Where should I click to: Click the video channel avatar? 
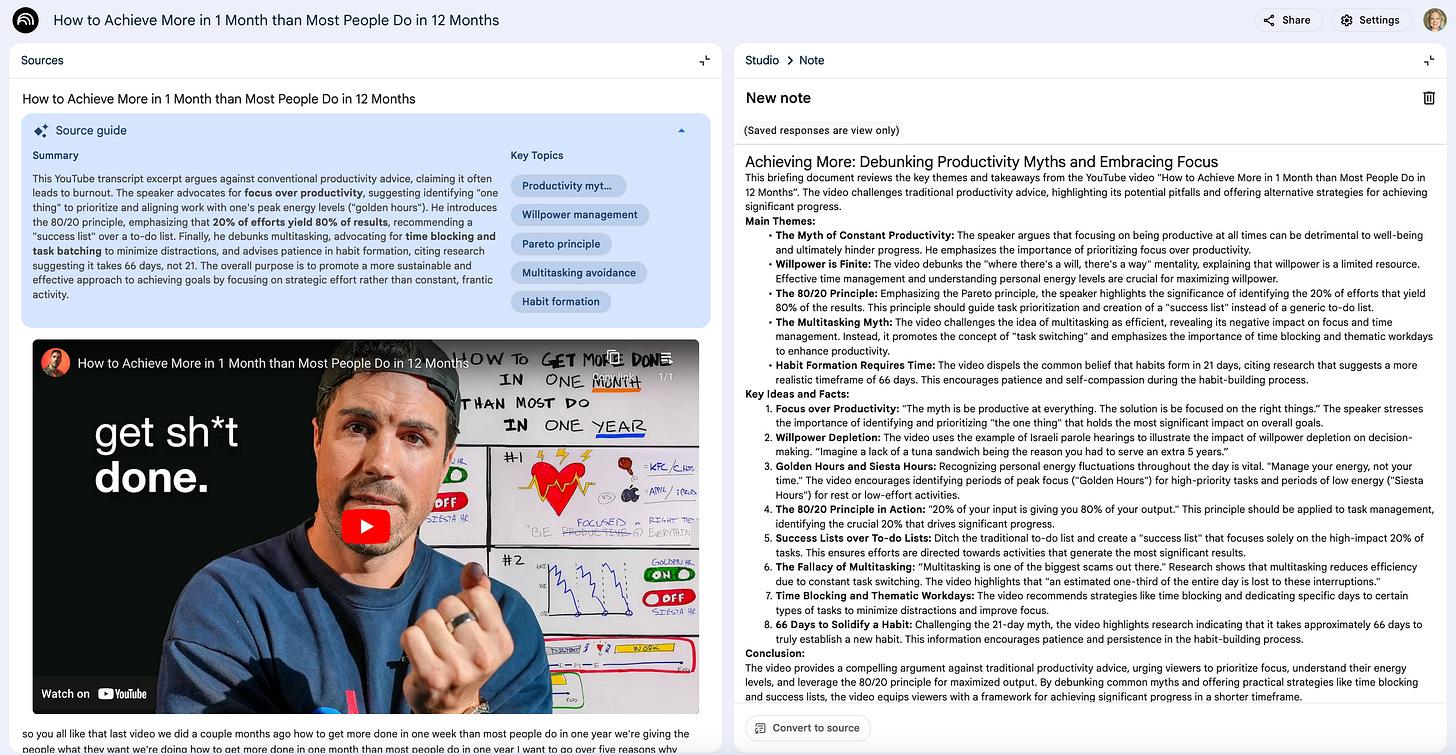(56, 363)
